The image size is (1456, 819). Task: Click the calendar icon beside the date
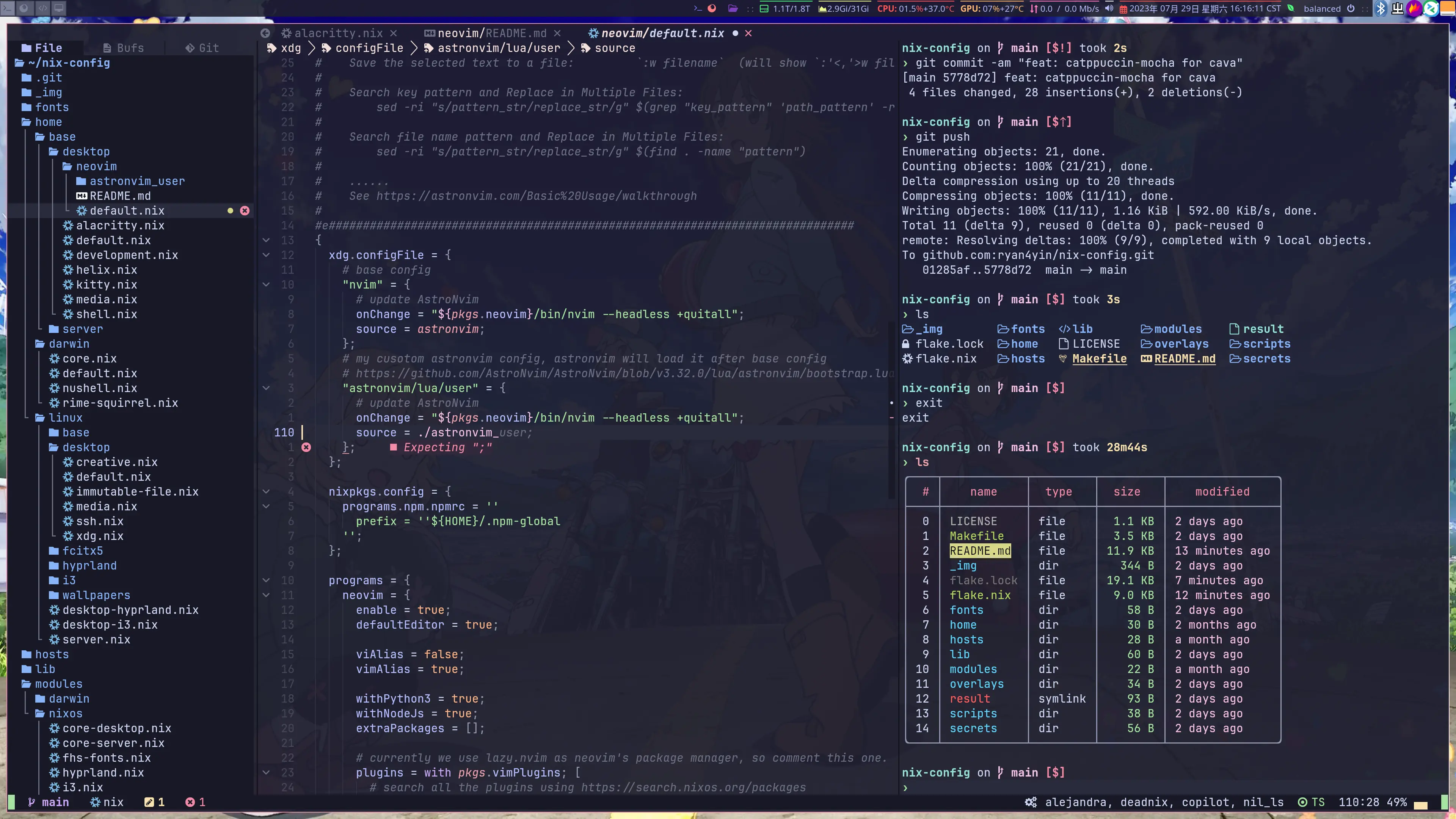click(x=1123, y=9)
